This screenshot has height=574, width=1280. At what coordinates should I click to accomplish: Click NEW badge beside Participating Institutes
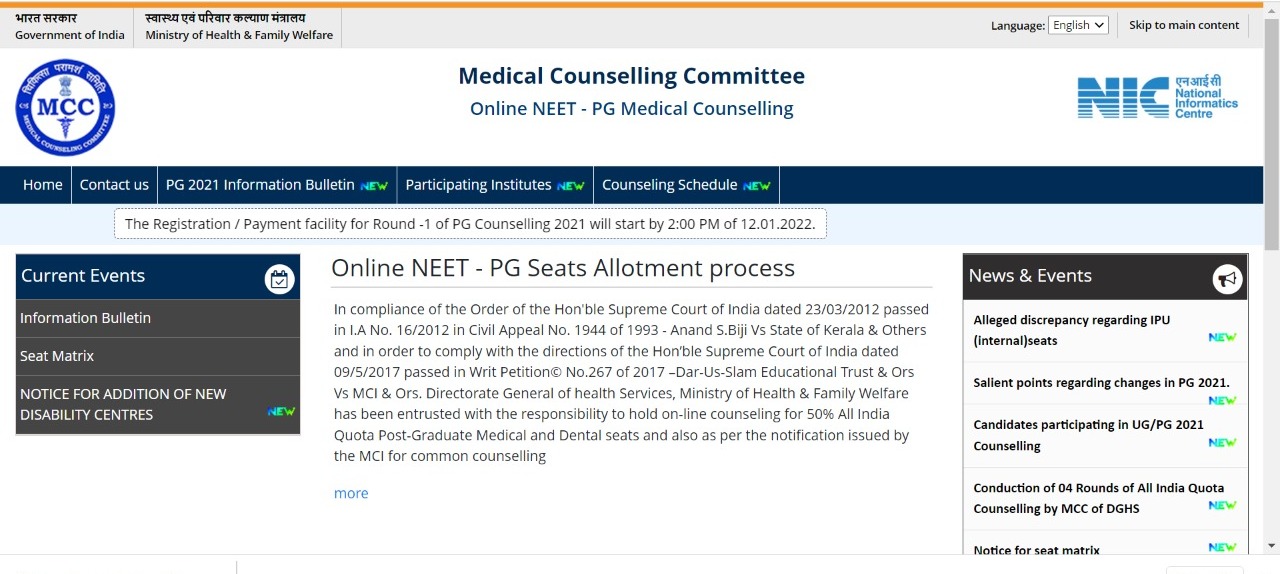tap(571, 186)
